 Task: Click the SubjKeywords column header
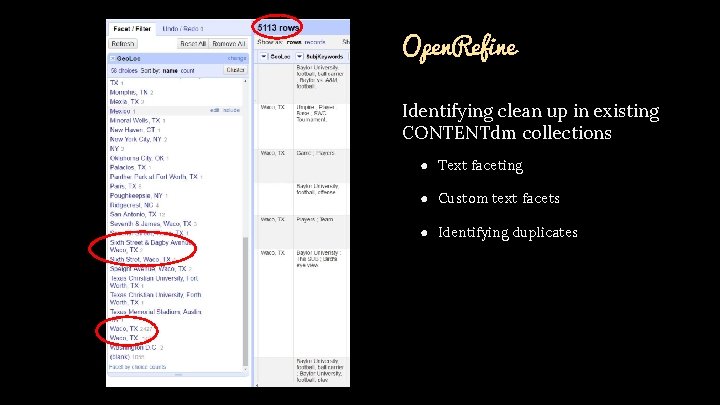click(x=324, y=56)
